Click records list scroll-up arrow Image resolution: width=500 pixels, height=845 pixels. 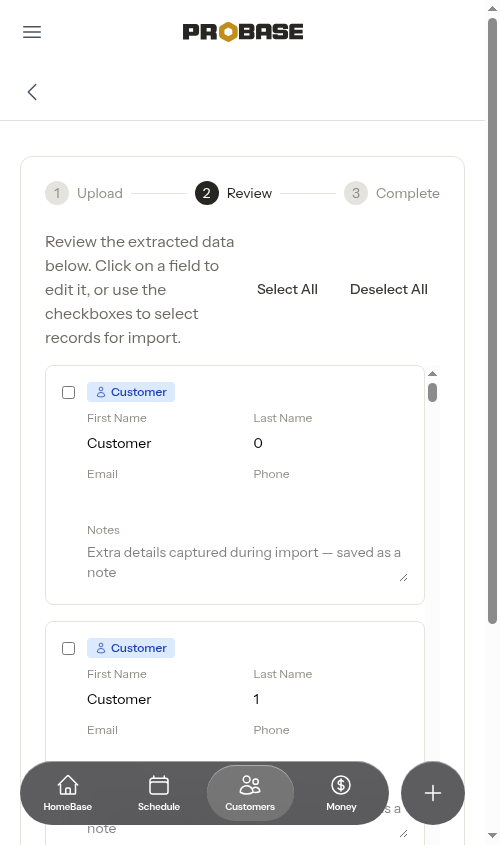tap(433, 373)
